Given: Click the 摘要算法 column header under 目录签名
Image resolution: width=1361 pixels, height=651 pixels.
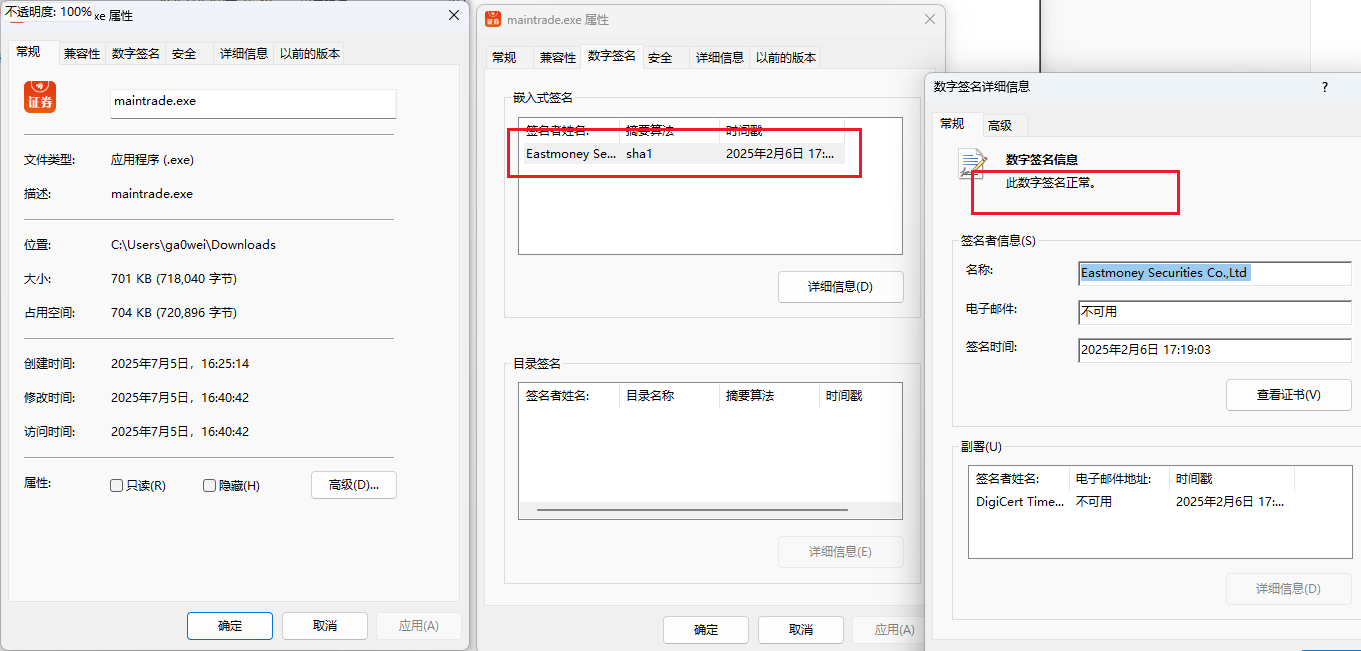Looking at the screenshot, I should [x=769, y=396].
